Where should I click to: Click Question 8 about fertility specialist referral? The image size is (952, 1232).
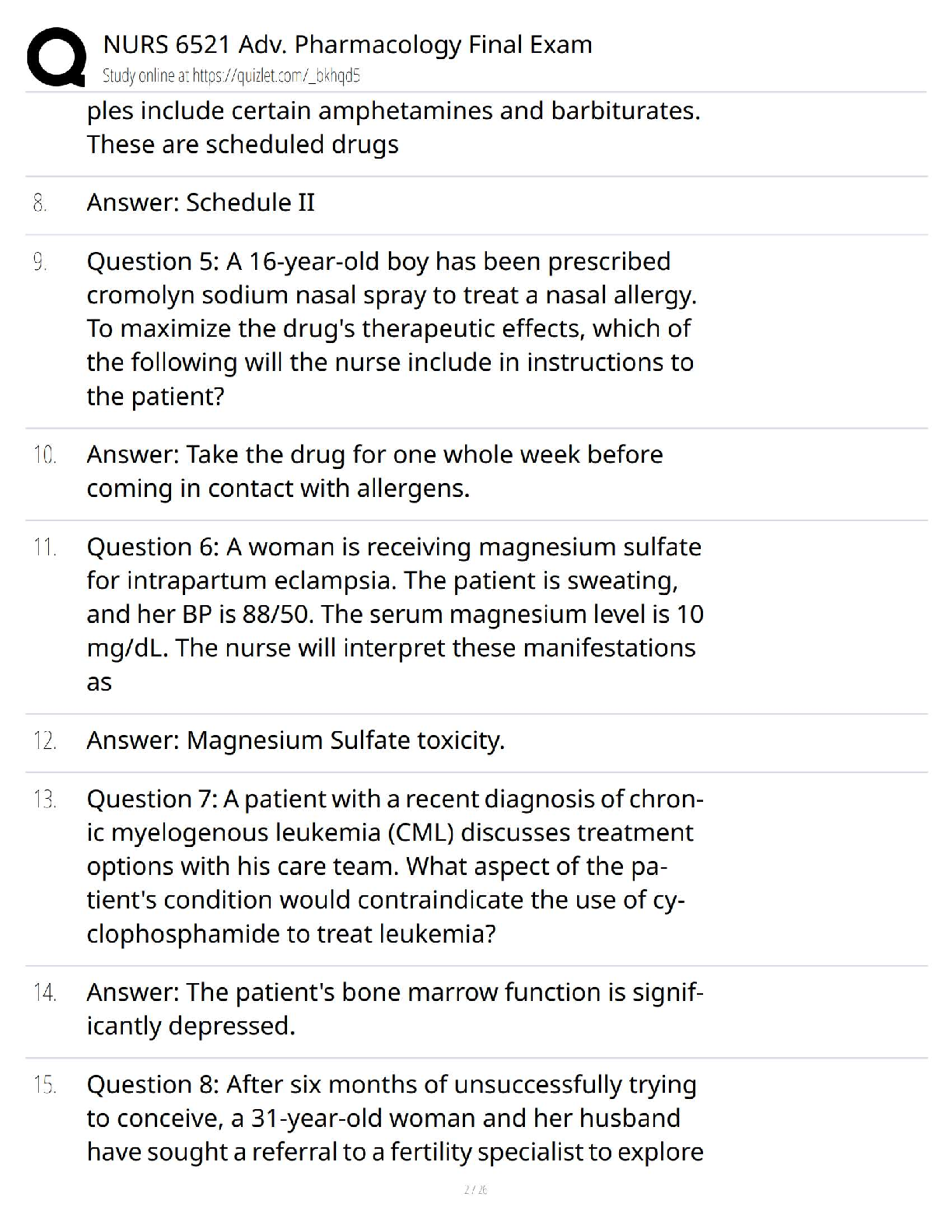click(x=394, y=1118)
